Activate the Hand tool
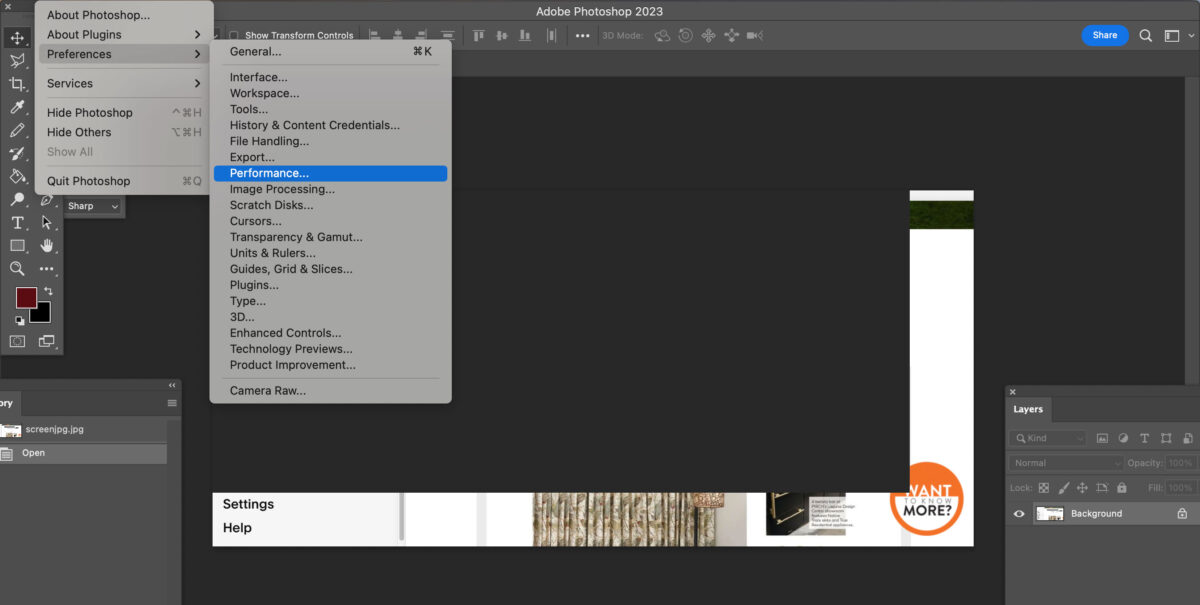 [x=46, y=245]
